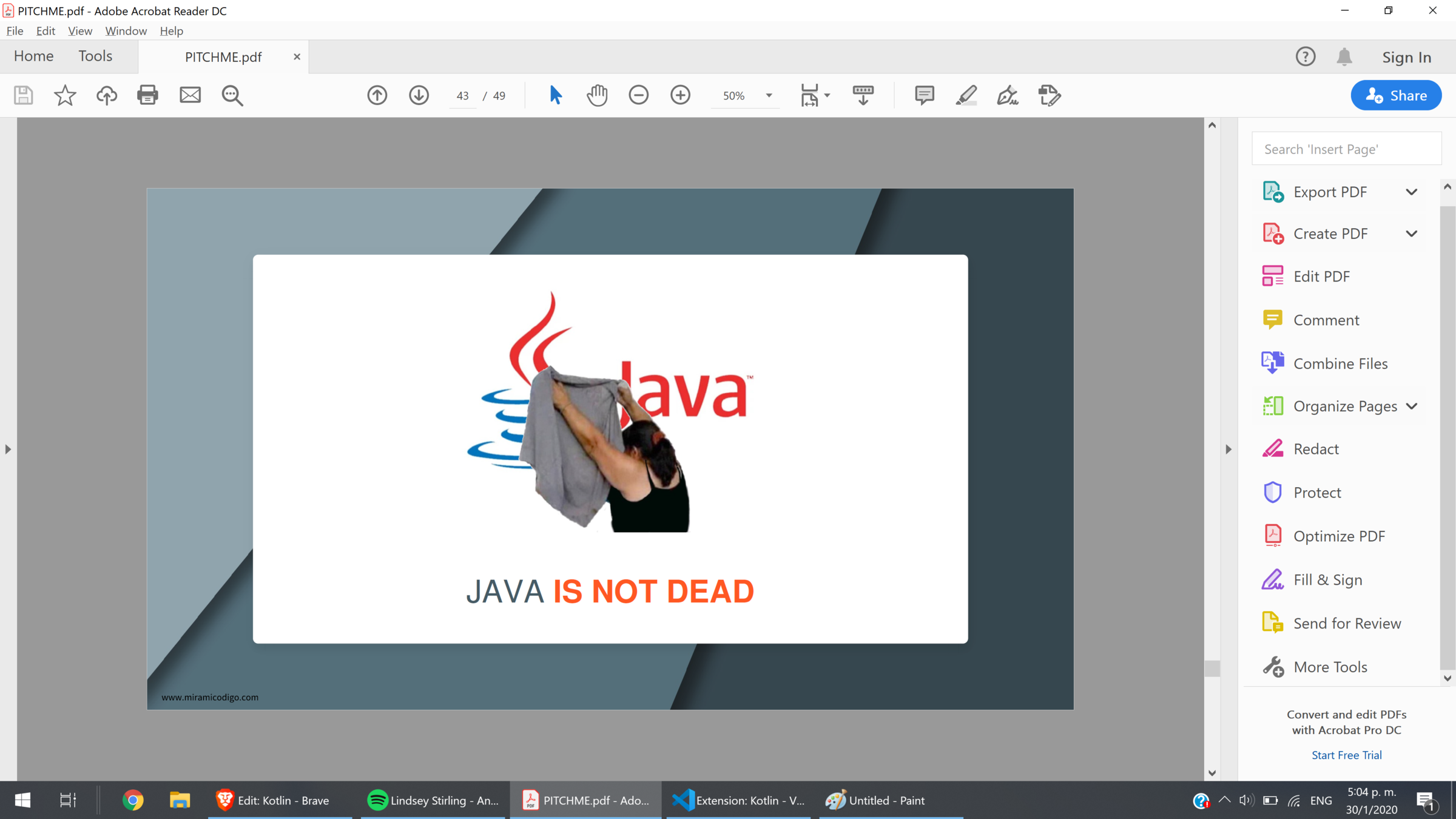Click the Zoom out minus icon

click(x=638, y=95)
